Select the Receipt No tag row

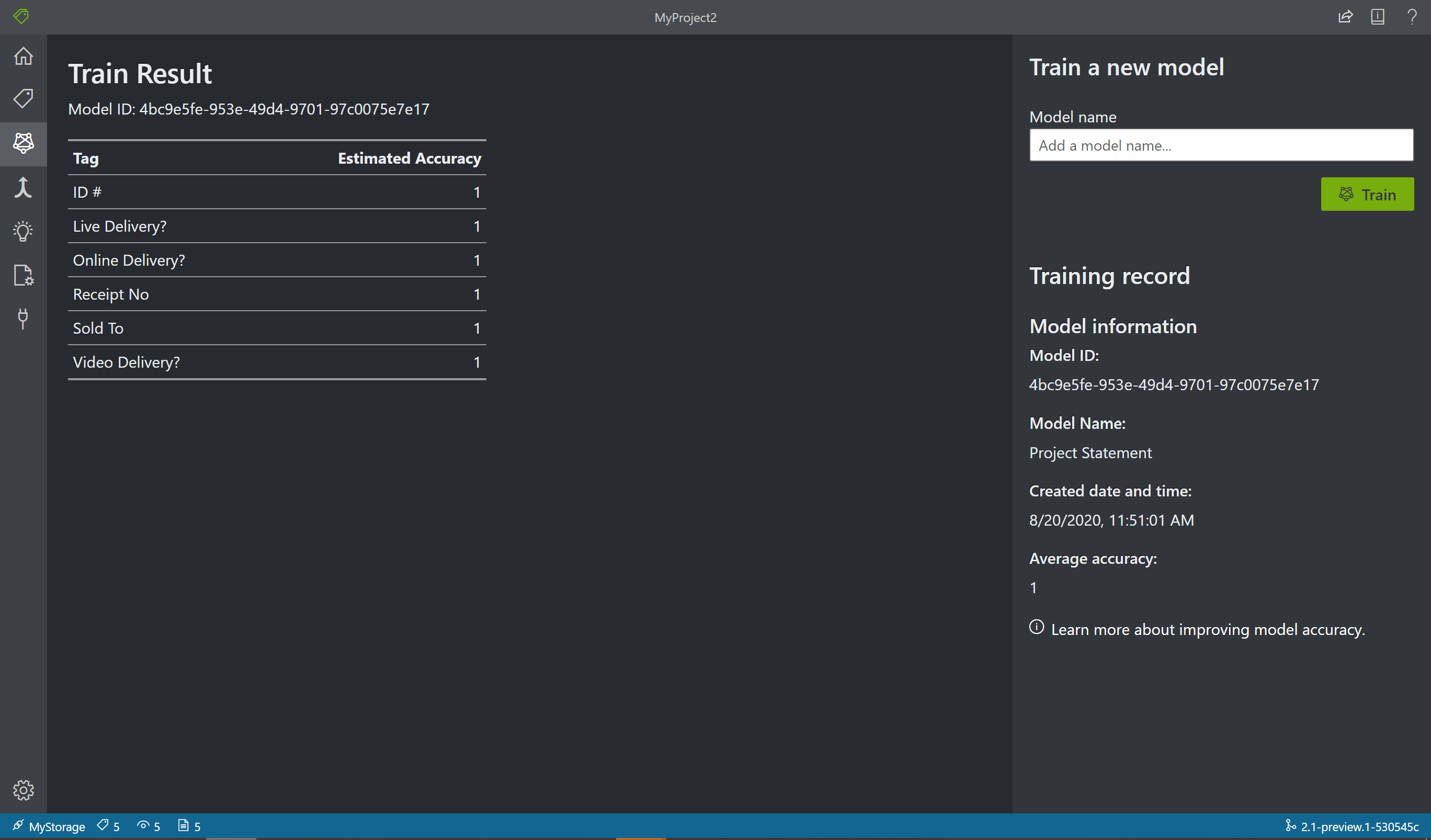(x=276, y=294)
